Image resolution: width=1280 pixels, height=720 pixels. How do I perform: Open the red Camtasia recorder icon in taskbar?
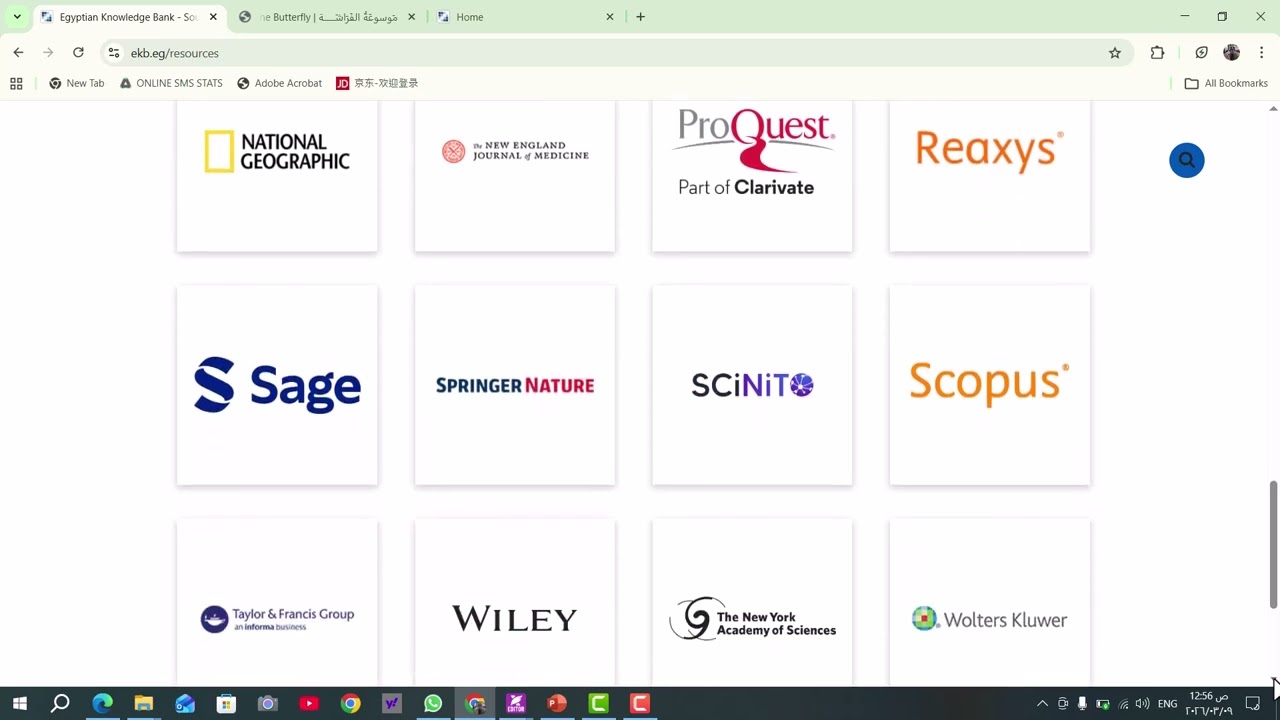(x=640, y=704)
